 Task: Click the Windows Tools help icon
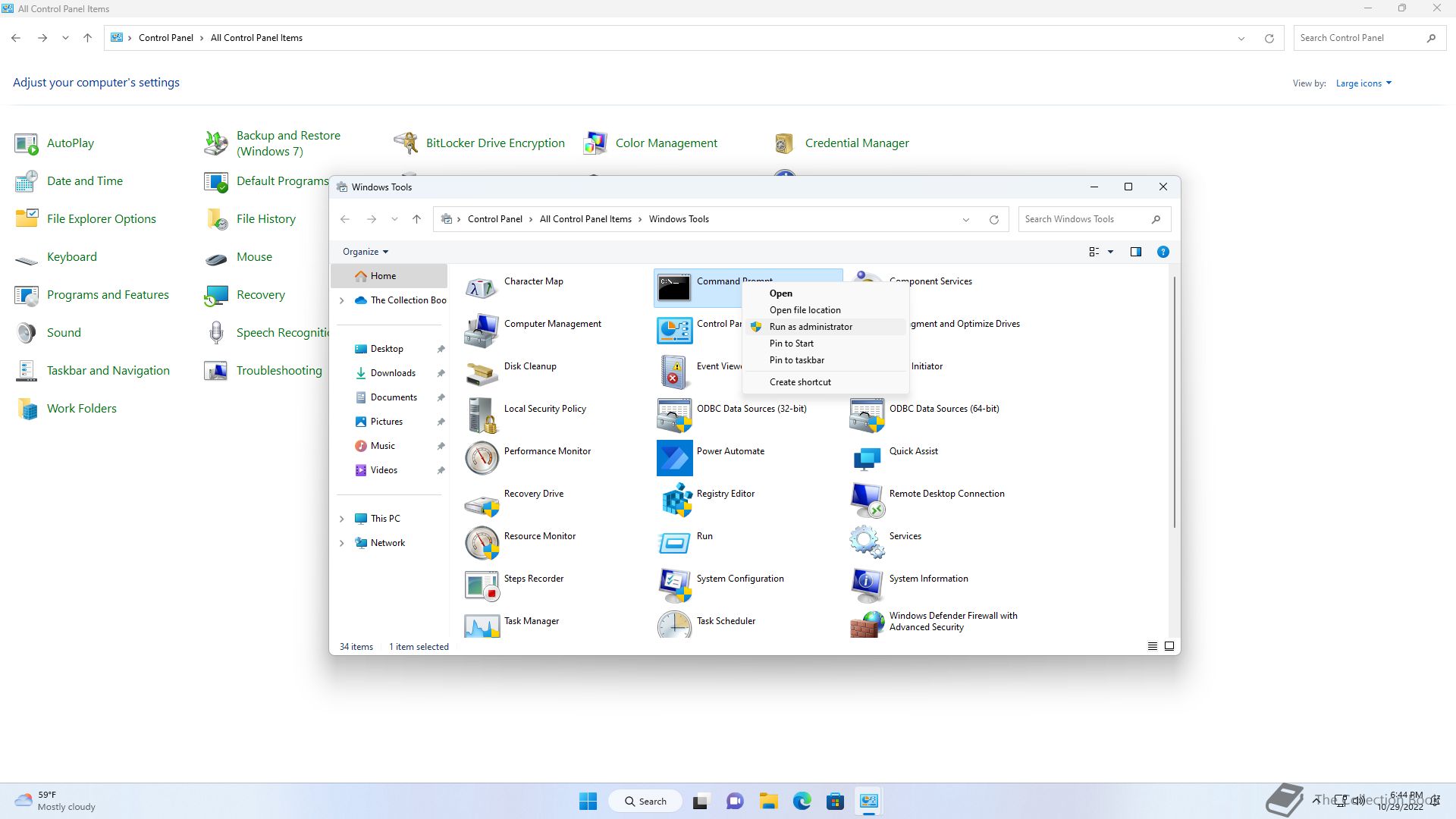(x=1163, y=252)
